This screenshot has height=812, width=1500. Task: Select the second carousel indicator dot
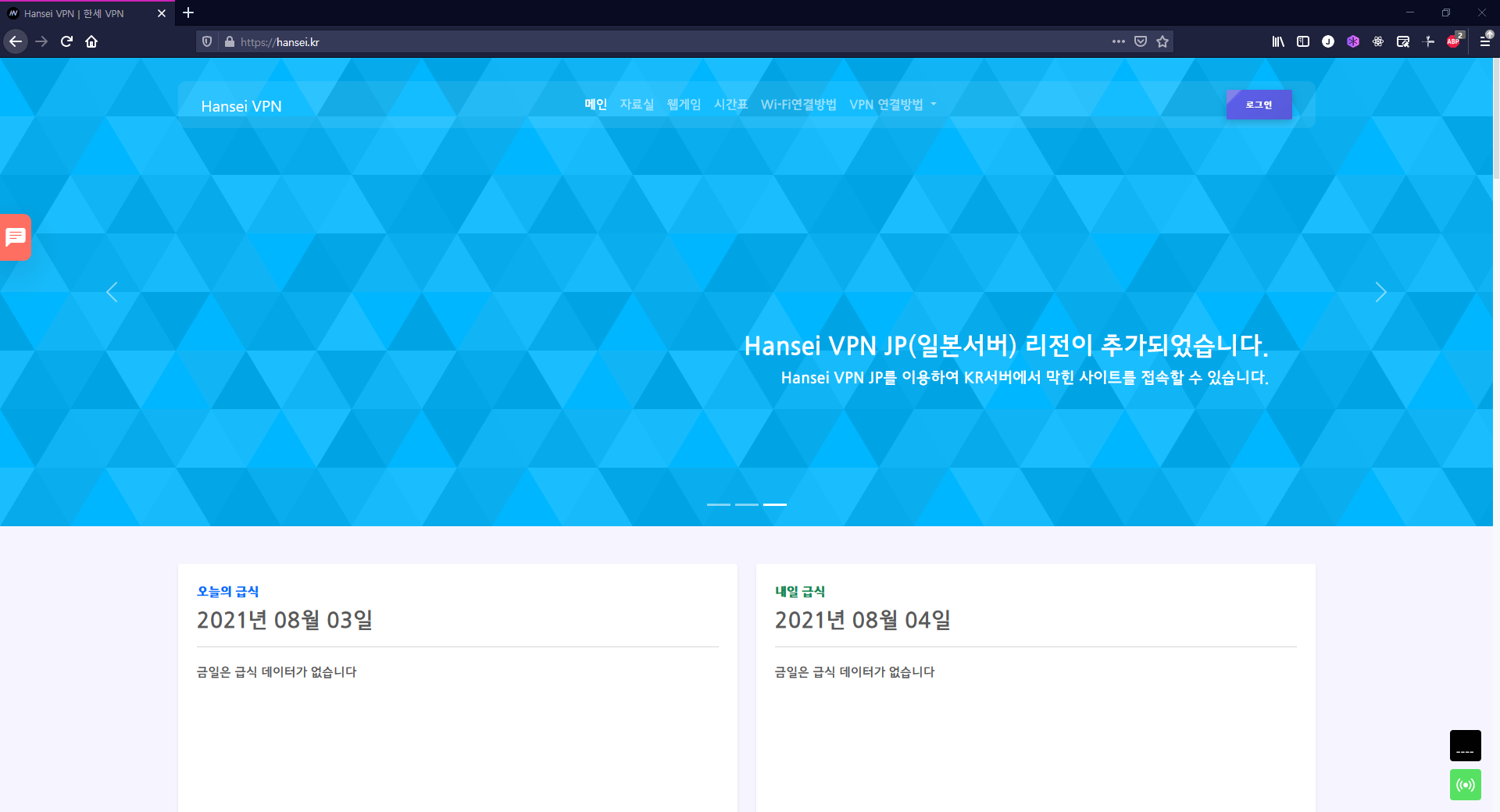tap(746, 504)
